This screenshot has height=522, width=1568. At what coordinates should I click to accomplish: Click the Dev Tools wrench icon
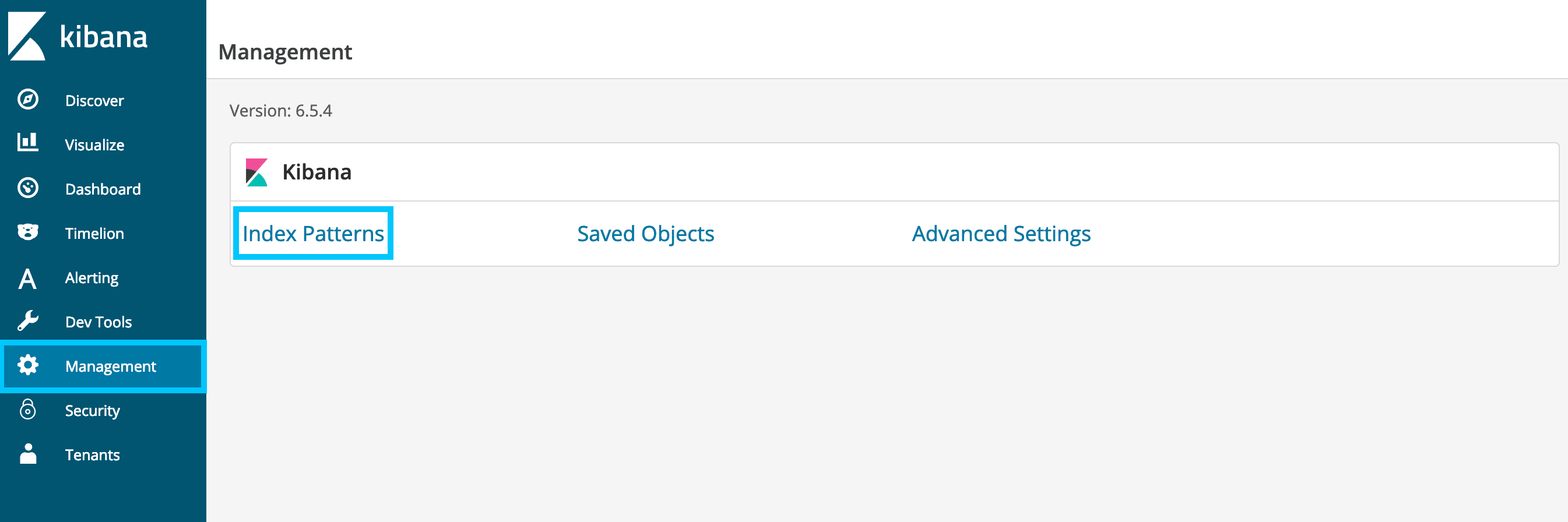[x=28, y=320]
